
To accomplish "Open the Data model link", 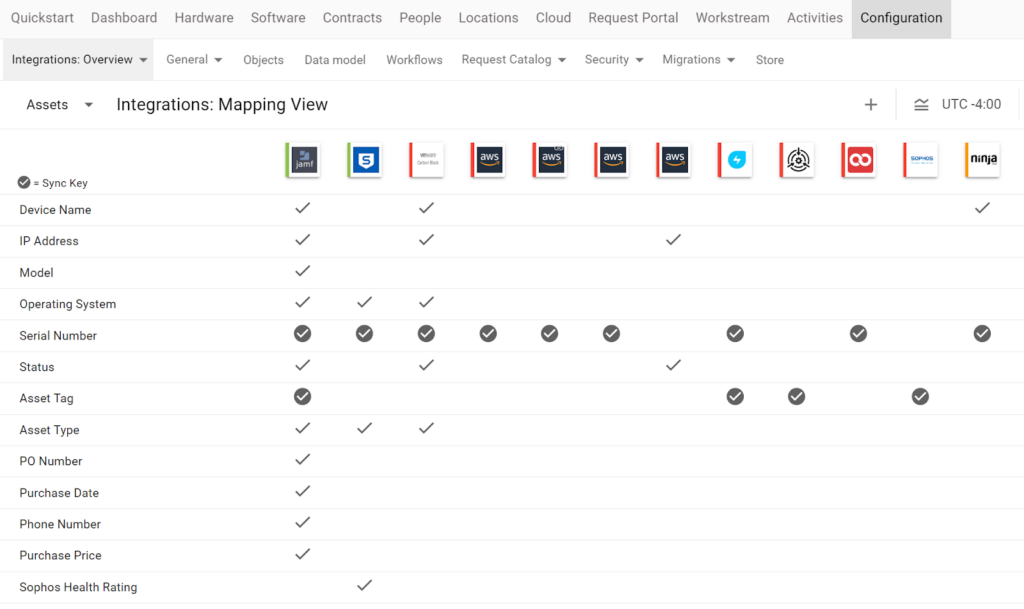I will (335, 60).
